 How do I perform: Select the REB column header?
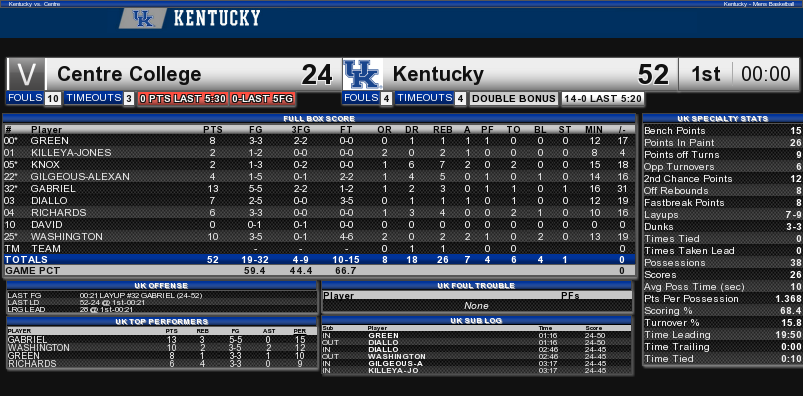pos(443,130)
